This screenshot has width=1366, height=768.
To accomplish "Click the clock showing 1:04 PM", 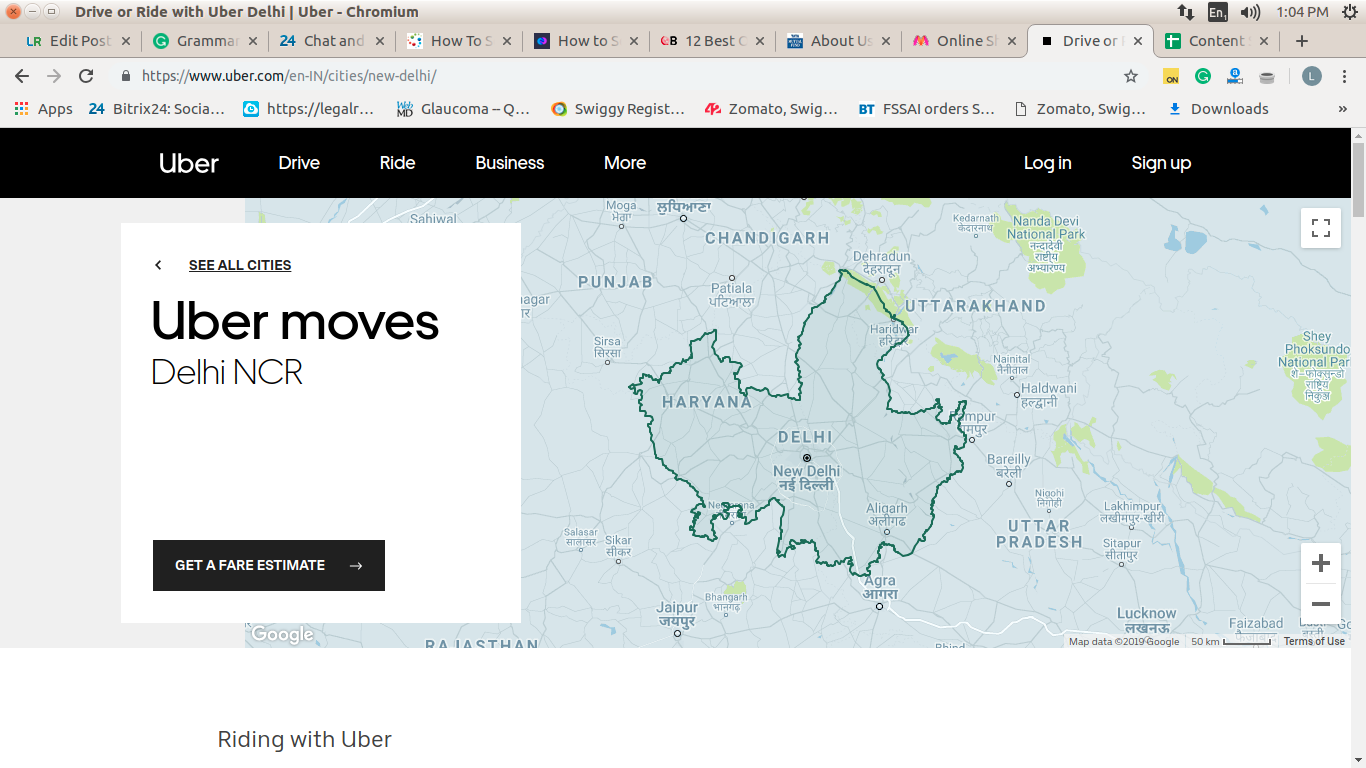I will [1303, 12].
